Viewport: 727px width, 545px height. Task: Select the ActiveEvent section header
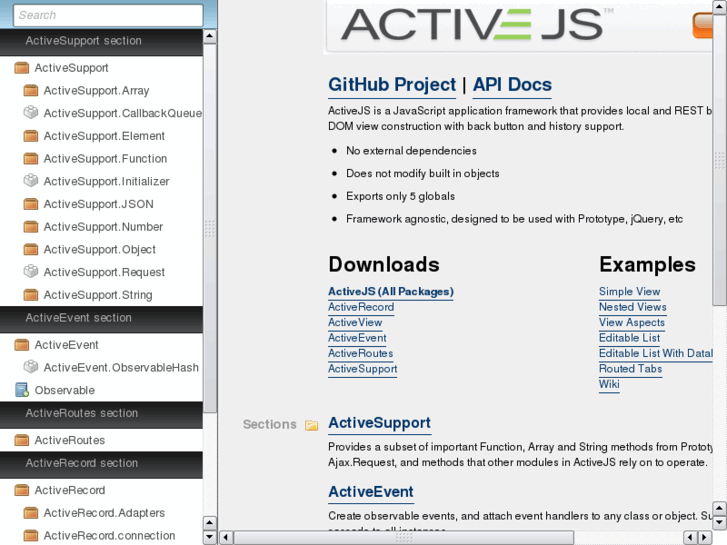point(101,319)
